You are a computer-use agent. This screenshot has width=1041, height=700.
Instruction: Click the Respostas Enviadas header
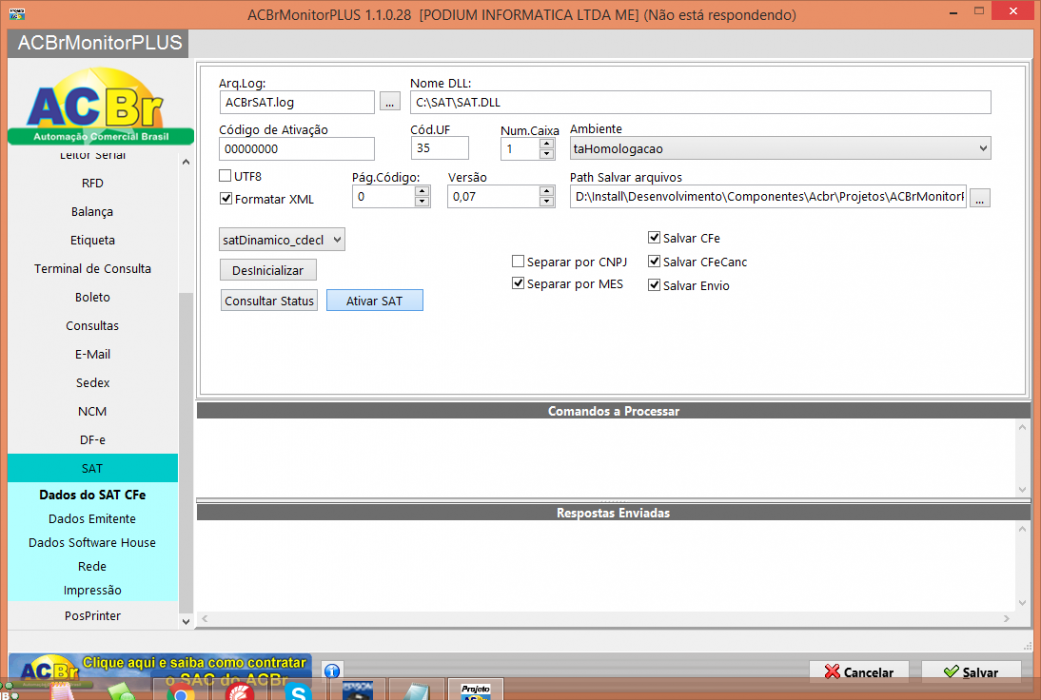(x=613, y=513)
